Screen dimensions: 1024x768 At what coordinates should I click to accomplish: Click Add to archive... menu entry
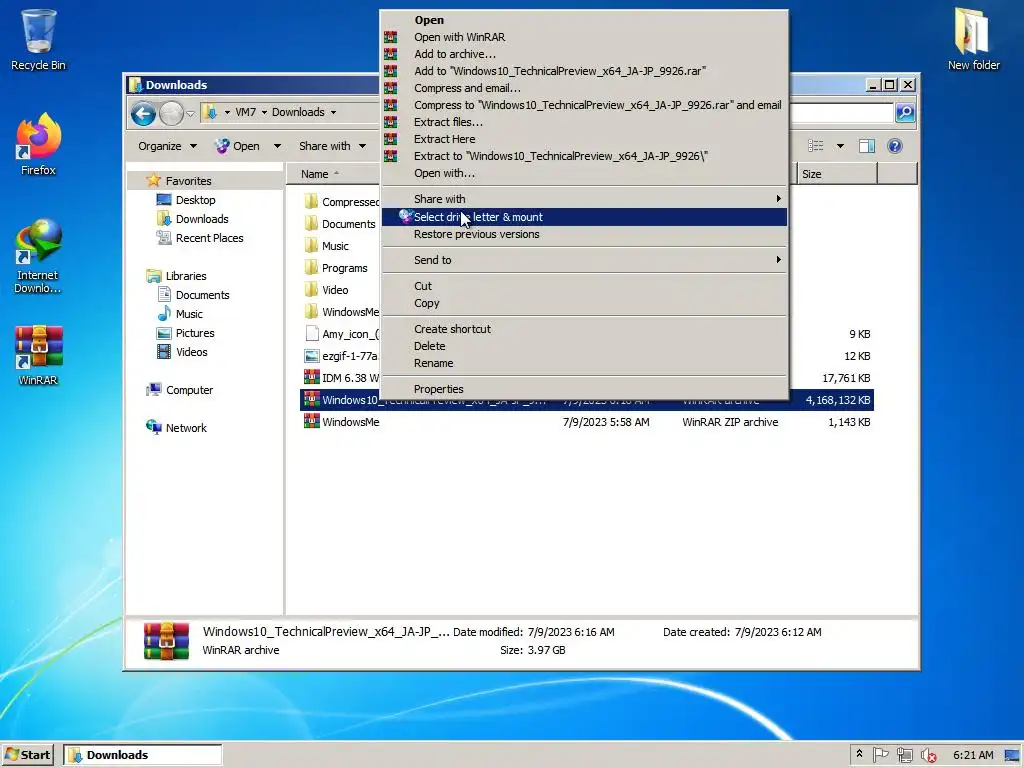point(584,54)
